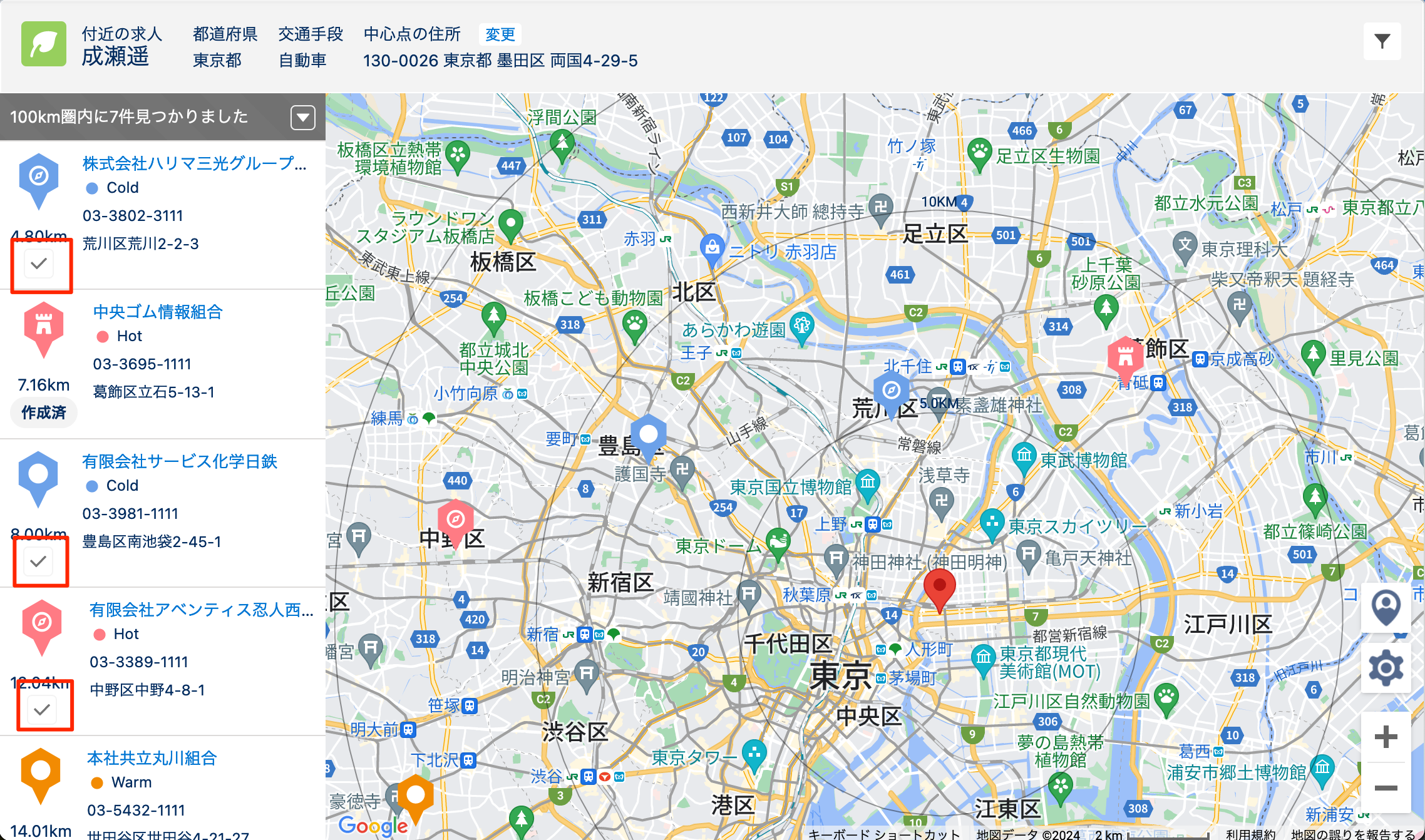
Task: Click orange marker near 豪徳寺 on map
Action: [x=416, y=799]
